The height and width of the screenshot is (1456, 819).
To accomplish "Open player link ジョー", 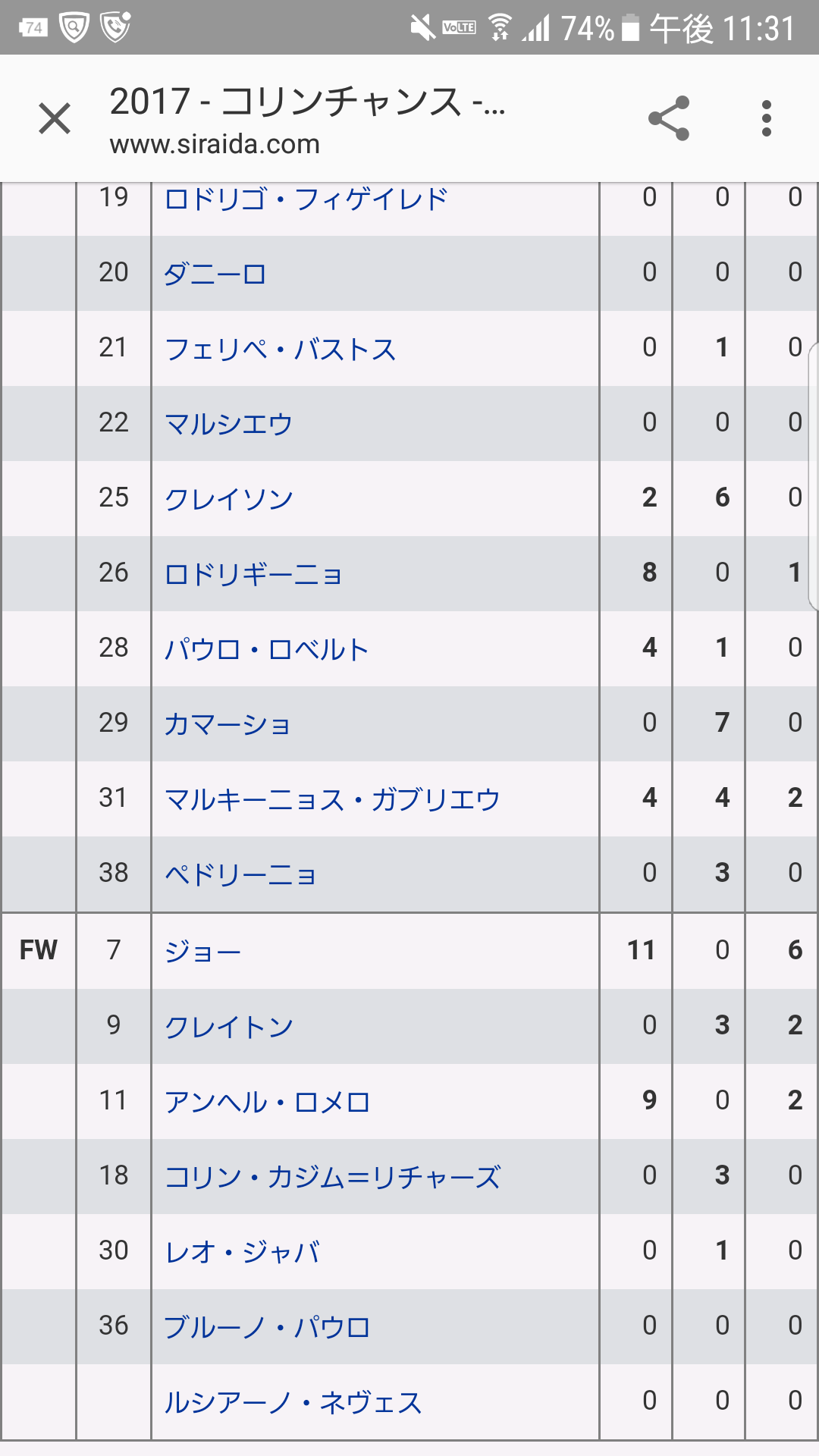I will tap(202, 951).
